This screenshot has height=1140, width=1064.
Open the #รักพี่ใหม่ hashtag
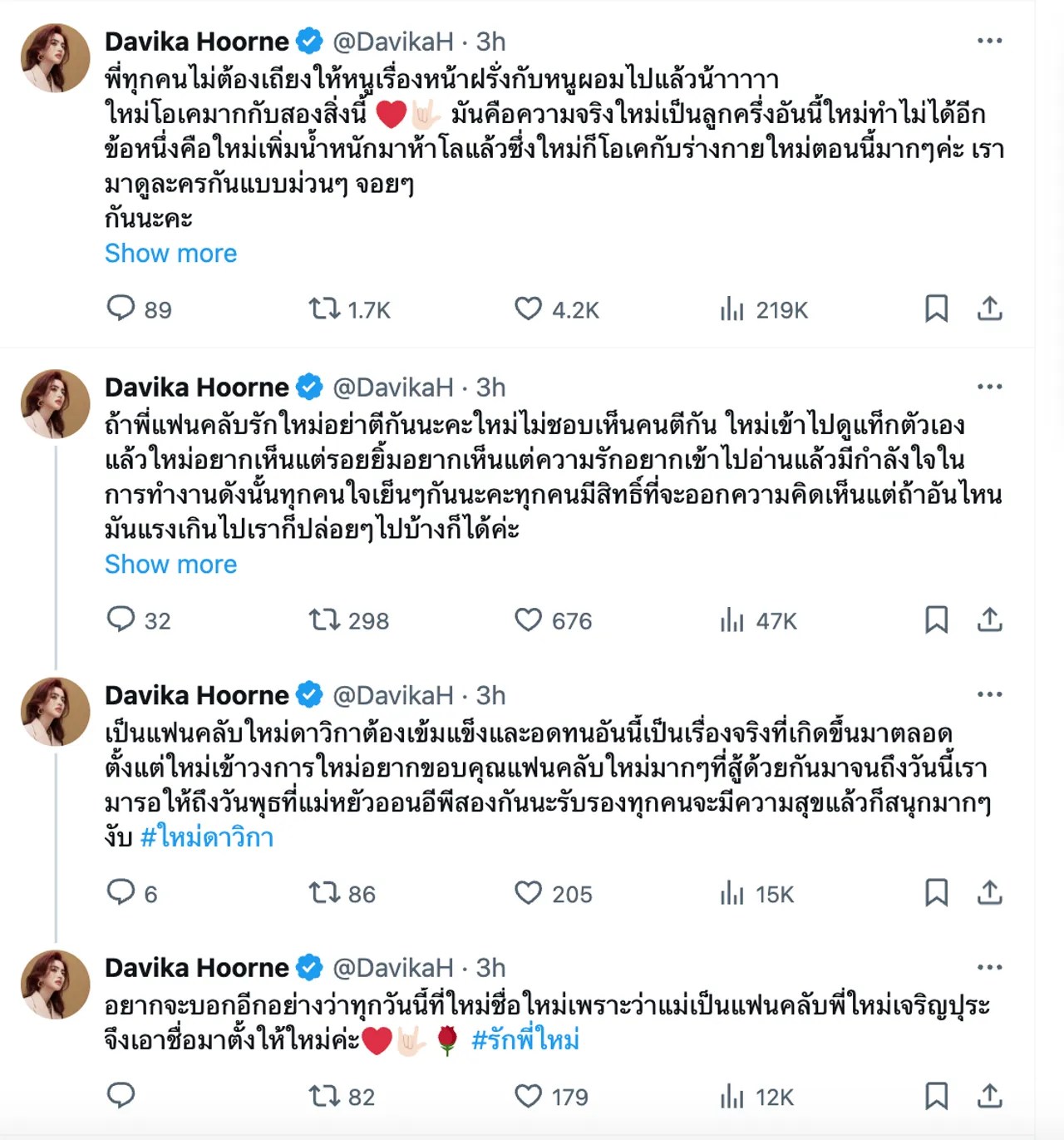pyautogui.click(x=525, y=1039)
